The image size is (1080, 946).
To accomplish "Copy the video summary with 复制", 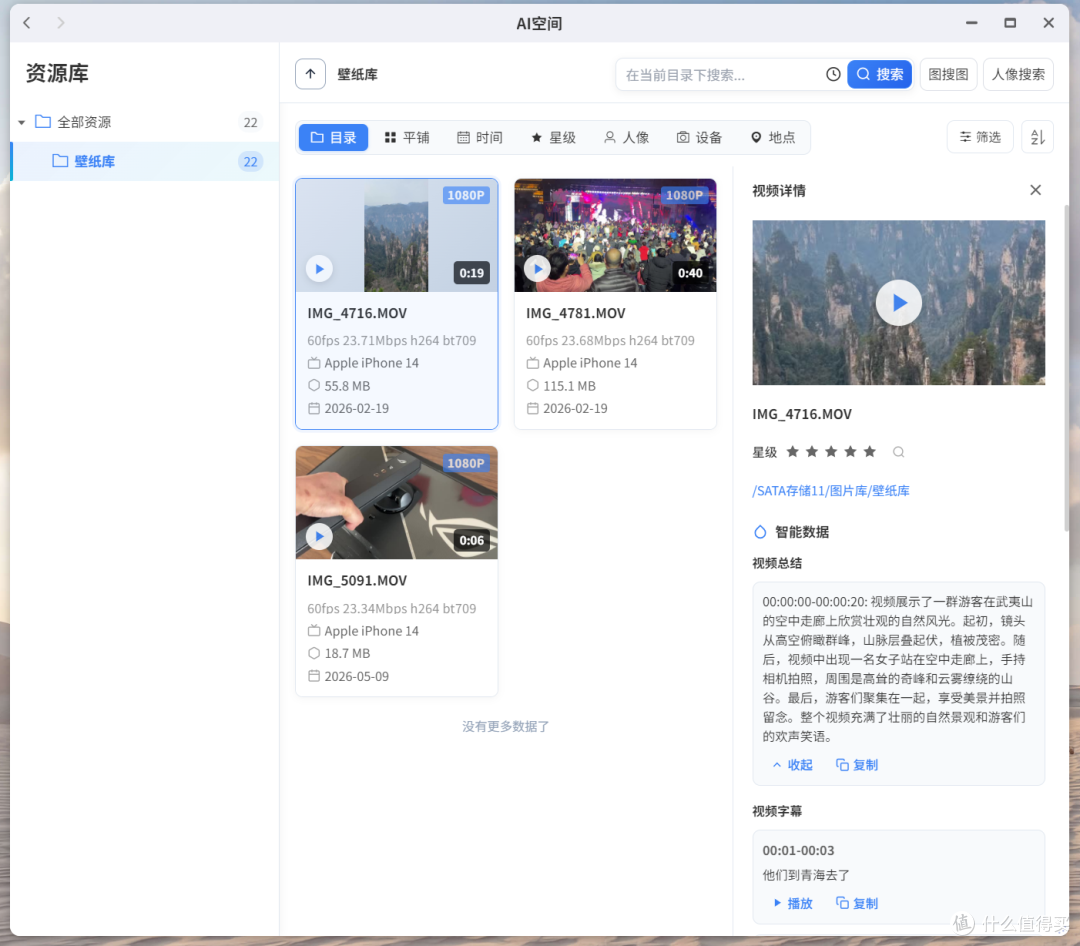I will [x=857, y=765].
